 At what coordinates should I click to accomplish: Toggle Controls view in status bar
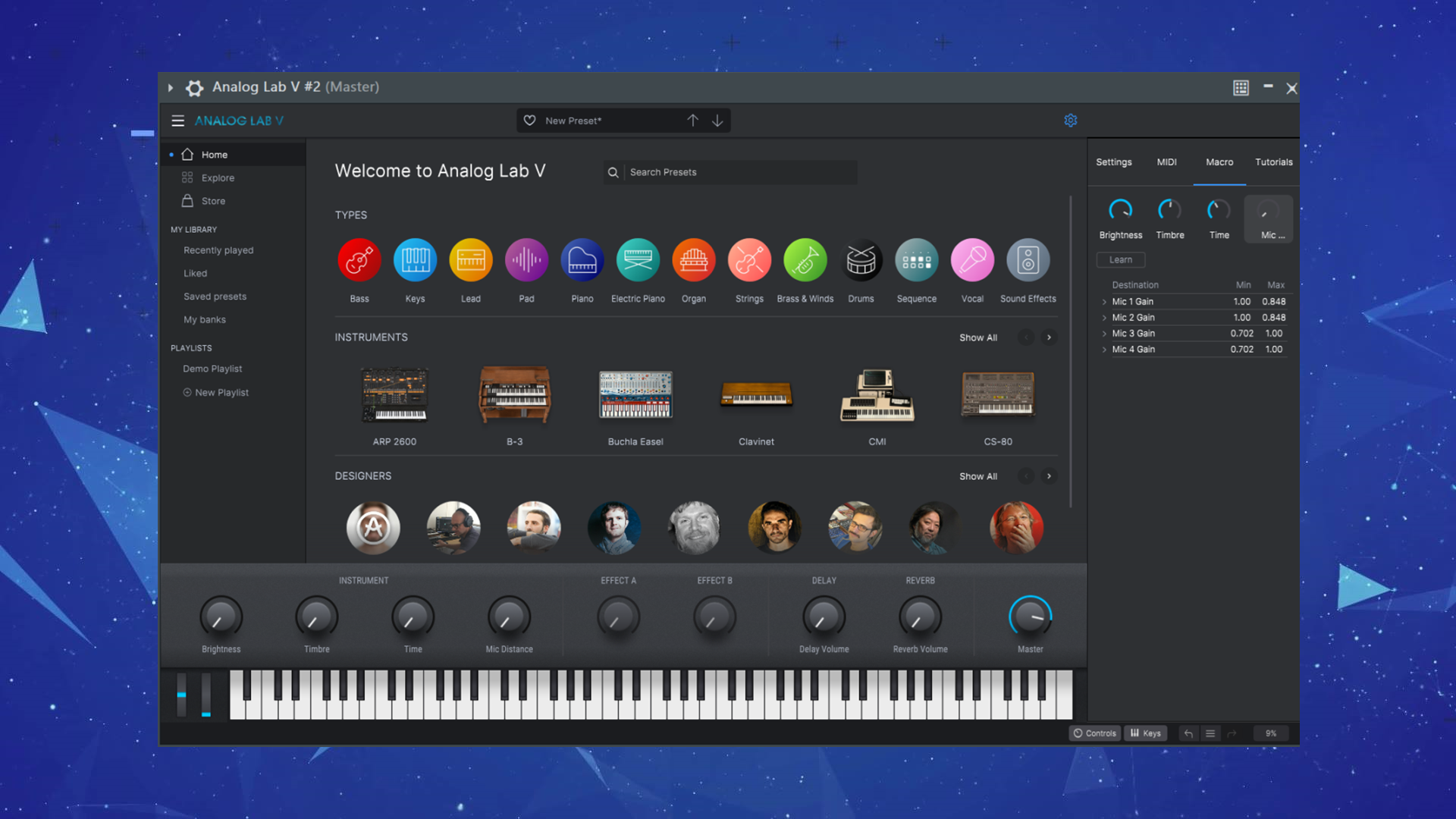1094,733
